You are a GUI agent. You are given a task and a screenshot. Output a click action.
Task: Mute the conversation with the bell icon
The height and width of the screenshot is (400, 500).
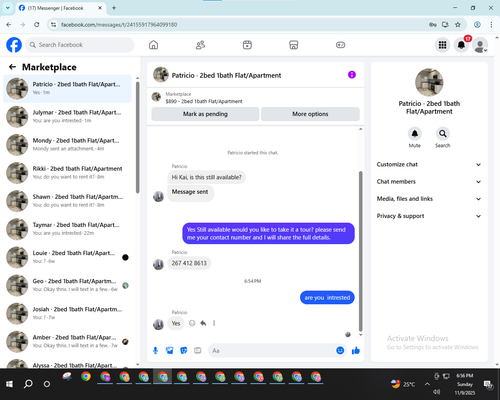pos(414,134)
